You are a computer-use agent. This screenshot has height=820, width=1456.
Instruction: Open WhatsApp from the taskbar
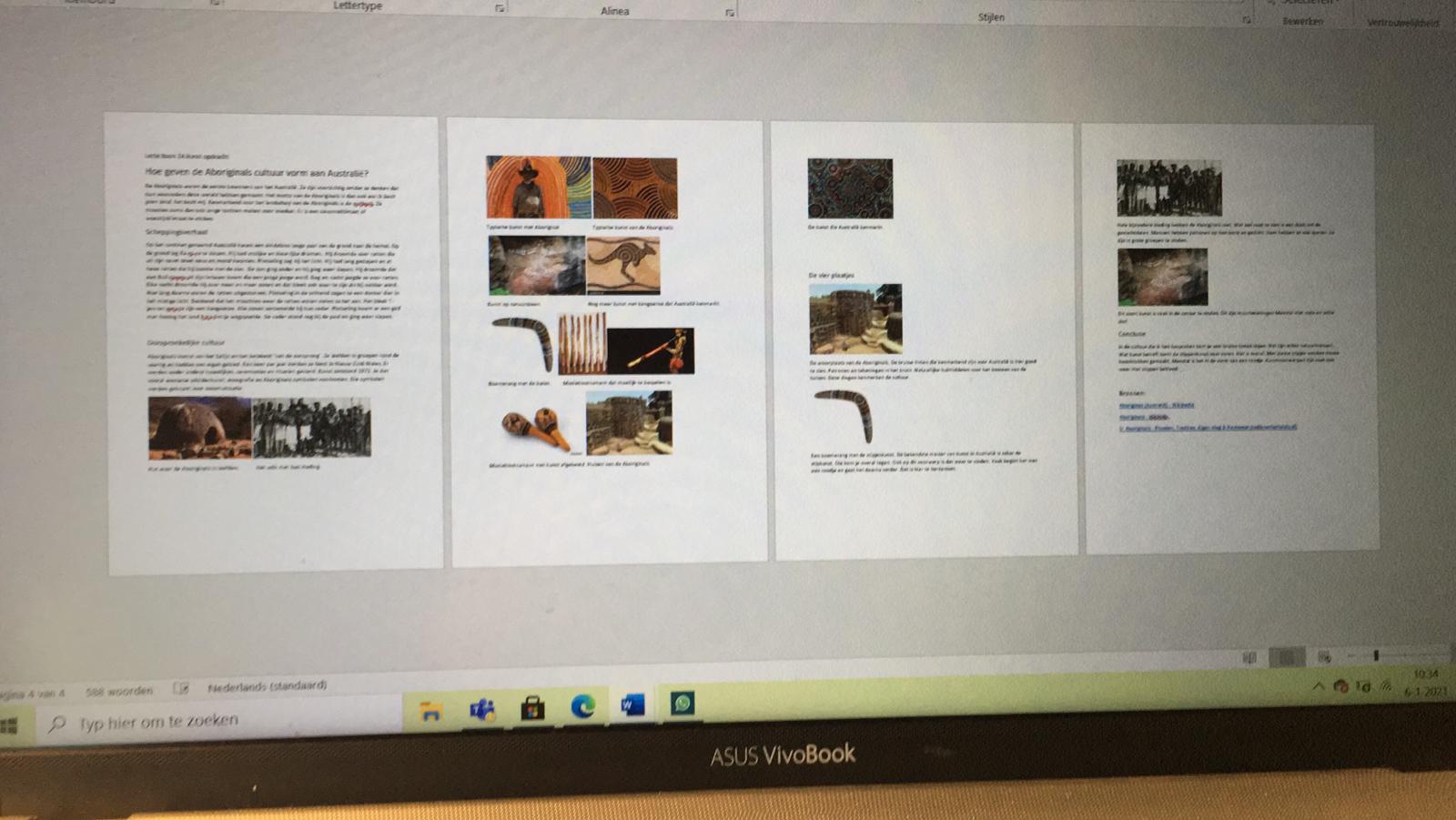pos(682,703)
